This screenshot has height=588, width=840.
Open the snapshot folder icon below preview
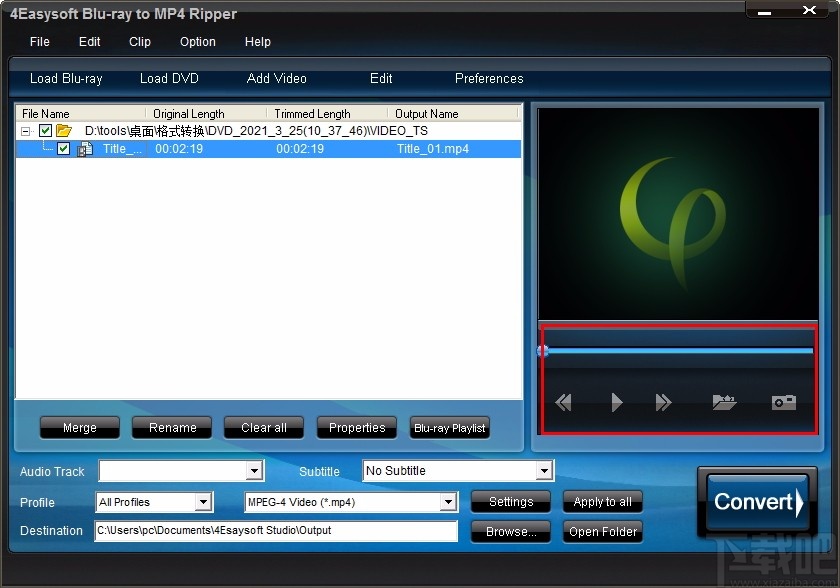724,403
